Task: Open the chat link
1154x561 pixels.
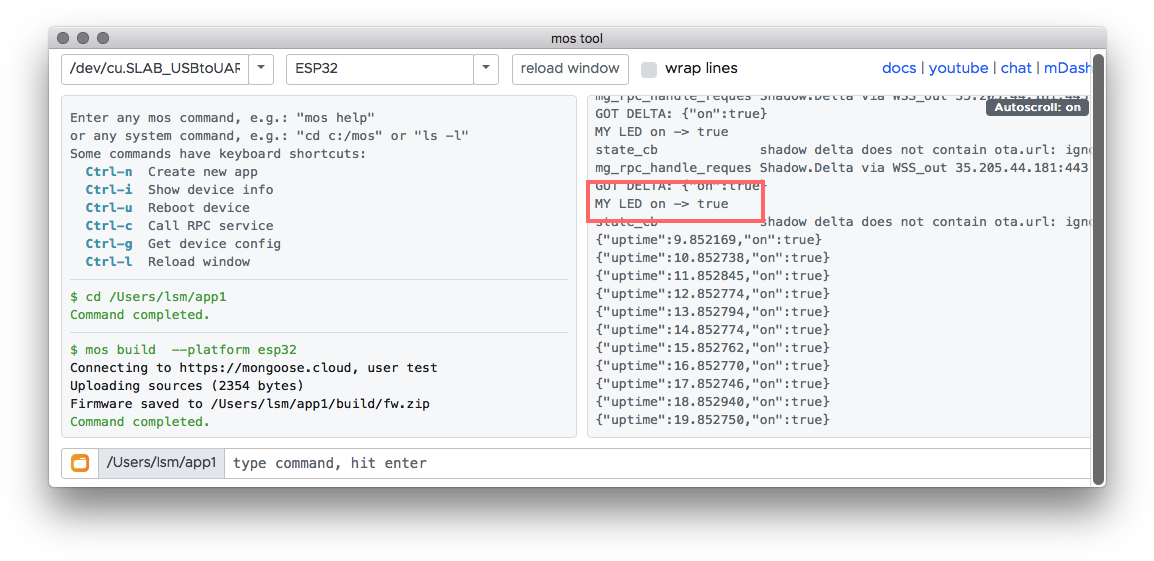Action: click(1015, 68)
